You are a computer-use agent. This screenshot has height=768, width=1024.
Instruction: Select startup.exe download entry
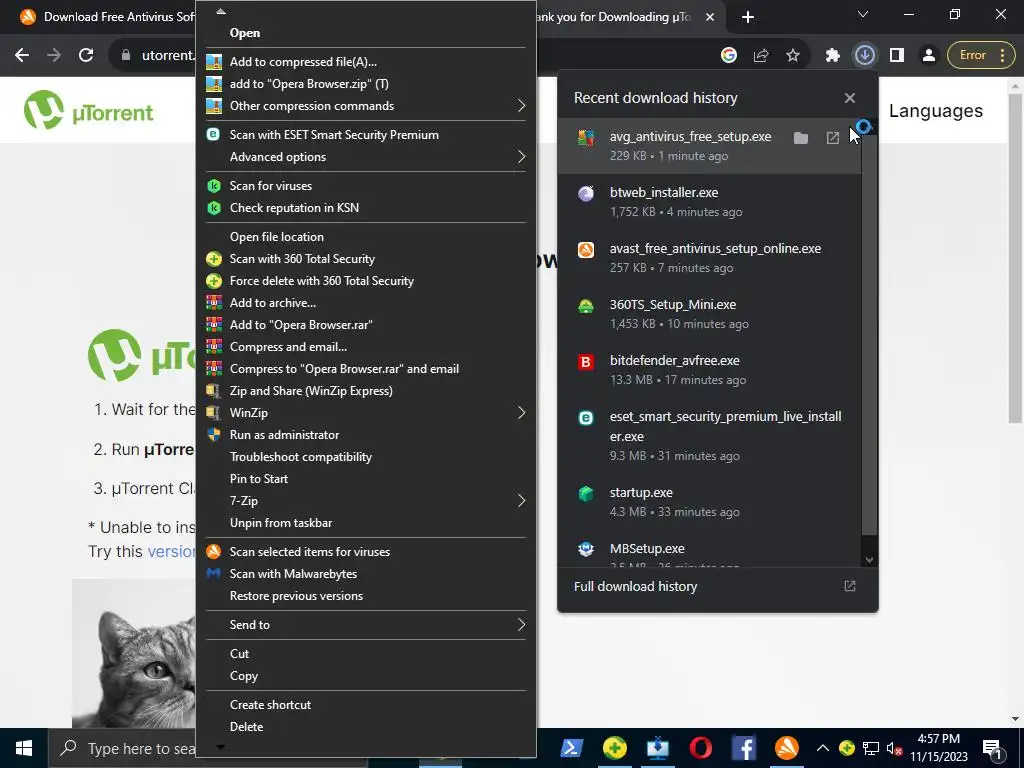click(710, 502)
